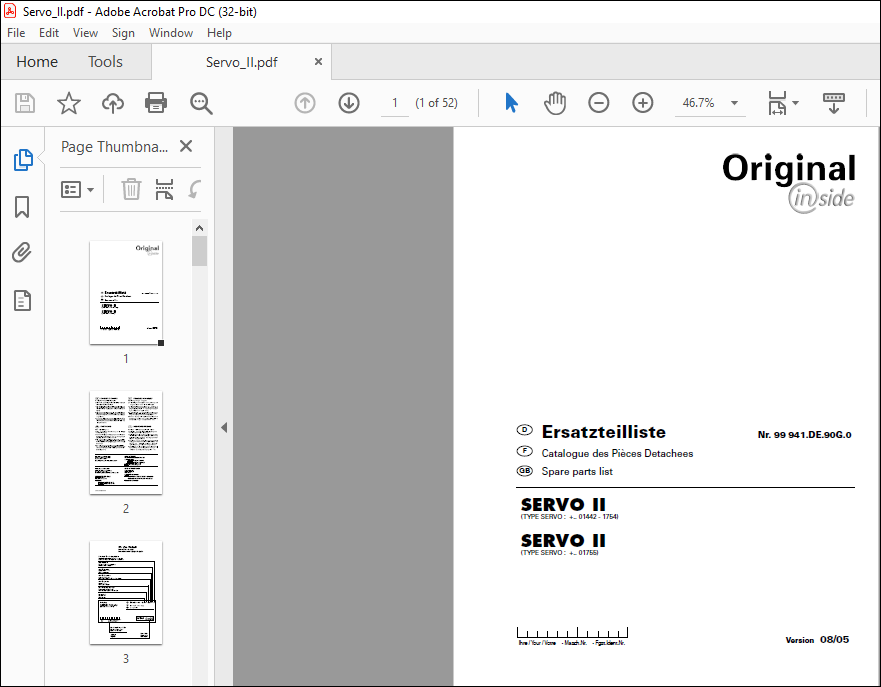Click the fit page width icon
Image resolution: width=881 pixels, height=687 pixels.
(777, 103)
